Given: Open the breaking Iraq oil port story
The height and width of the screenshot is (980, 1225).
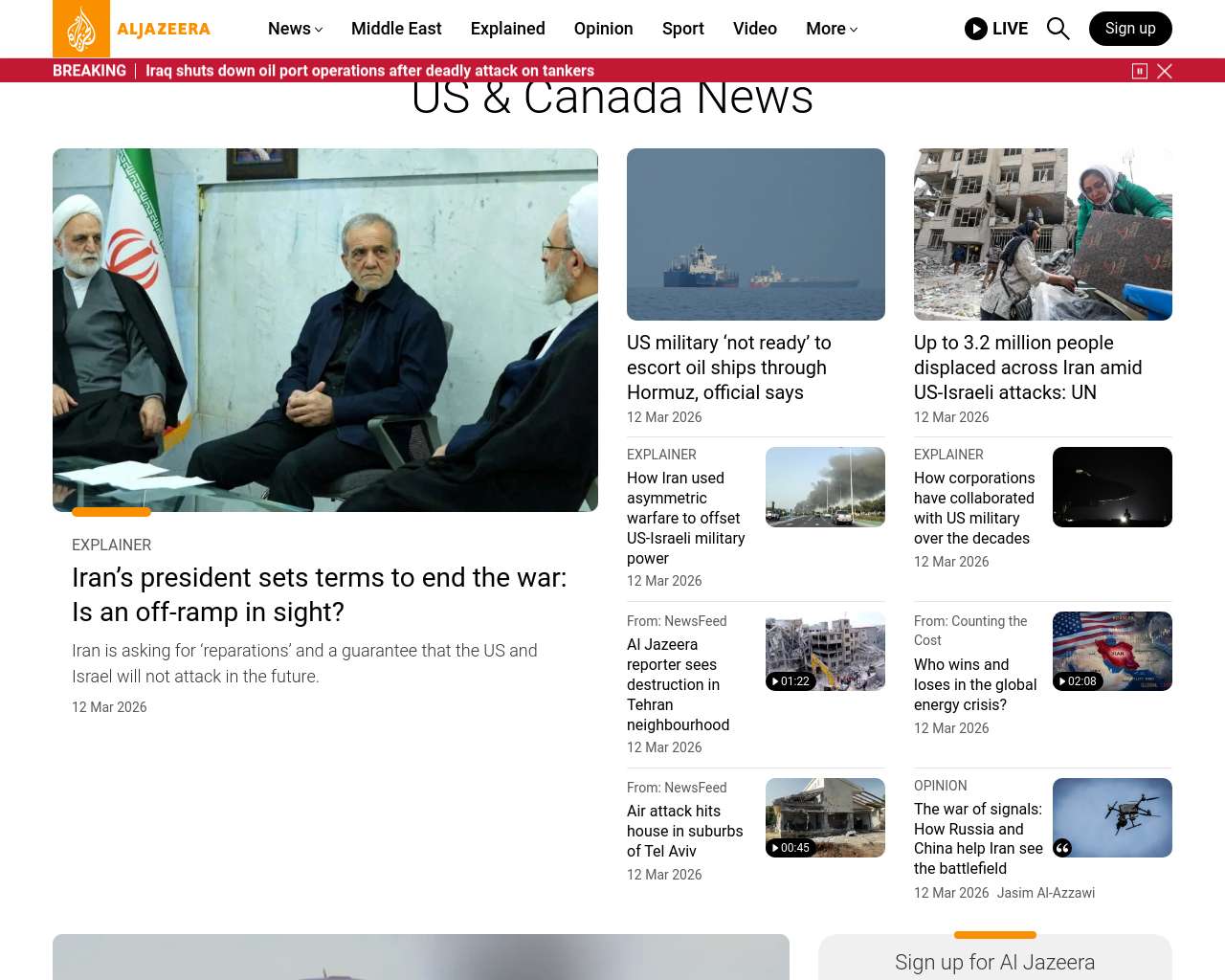Looking at the screenshot, I should 369,71.
